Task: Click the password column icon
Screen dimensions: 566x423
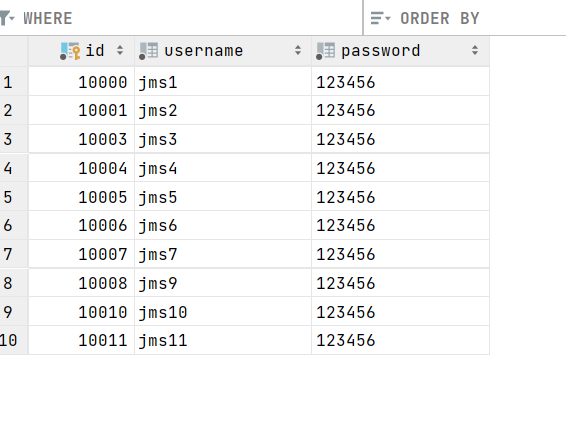Action: (325, 51)
